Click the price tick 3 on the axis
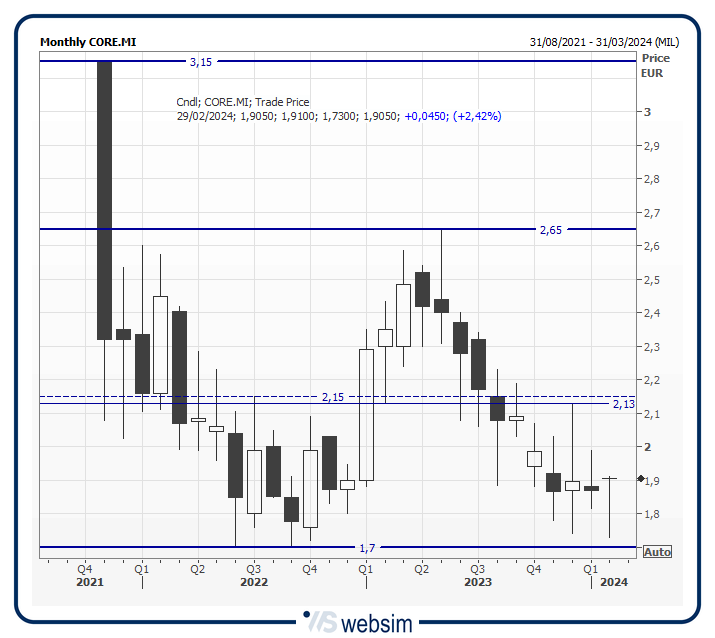This screenshot has height=638, width=715. pyautogui.click(x=648, y=113)
